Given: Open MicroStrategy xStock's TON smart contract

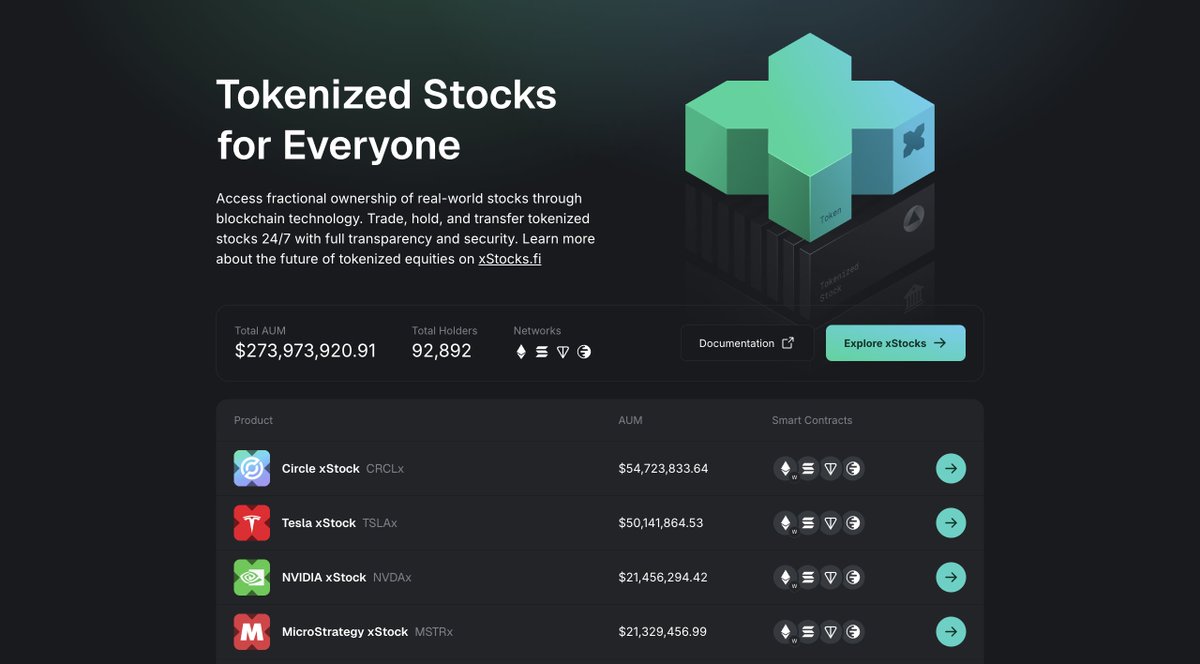Looking at the screenshot, I should pyautogui.click(x=830, y=631).
